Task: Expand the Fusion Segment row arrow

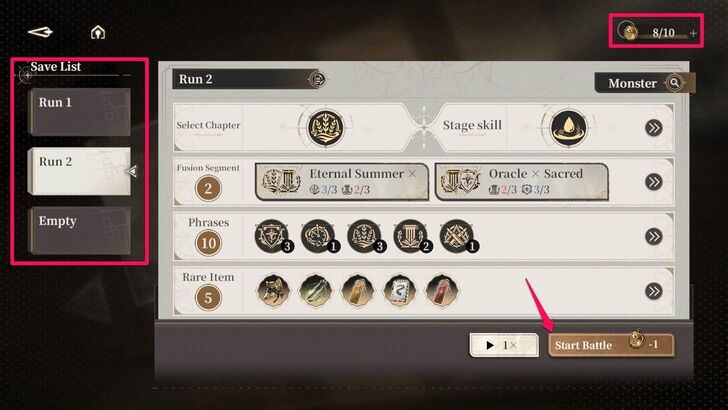Action: click(x=653, y=182)
